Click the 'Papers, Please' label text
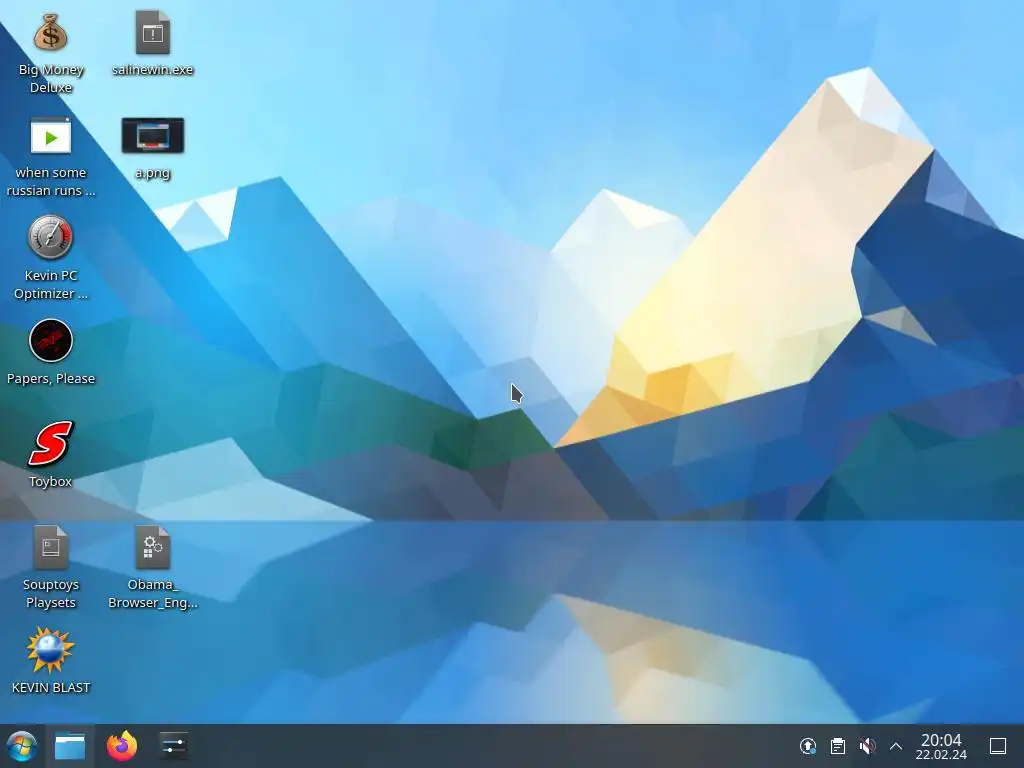The height and width of the screenshot is (768, 1024). (51, 378)
